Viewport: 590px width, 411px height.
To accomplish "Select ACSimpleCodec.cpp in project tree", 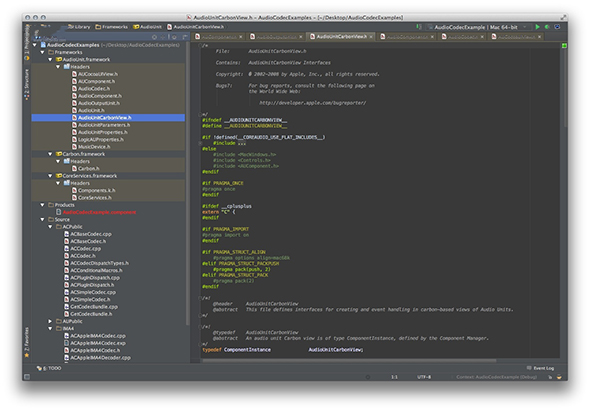I will [x=93, y=292].
